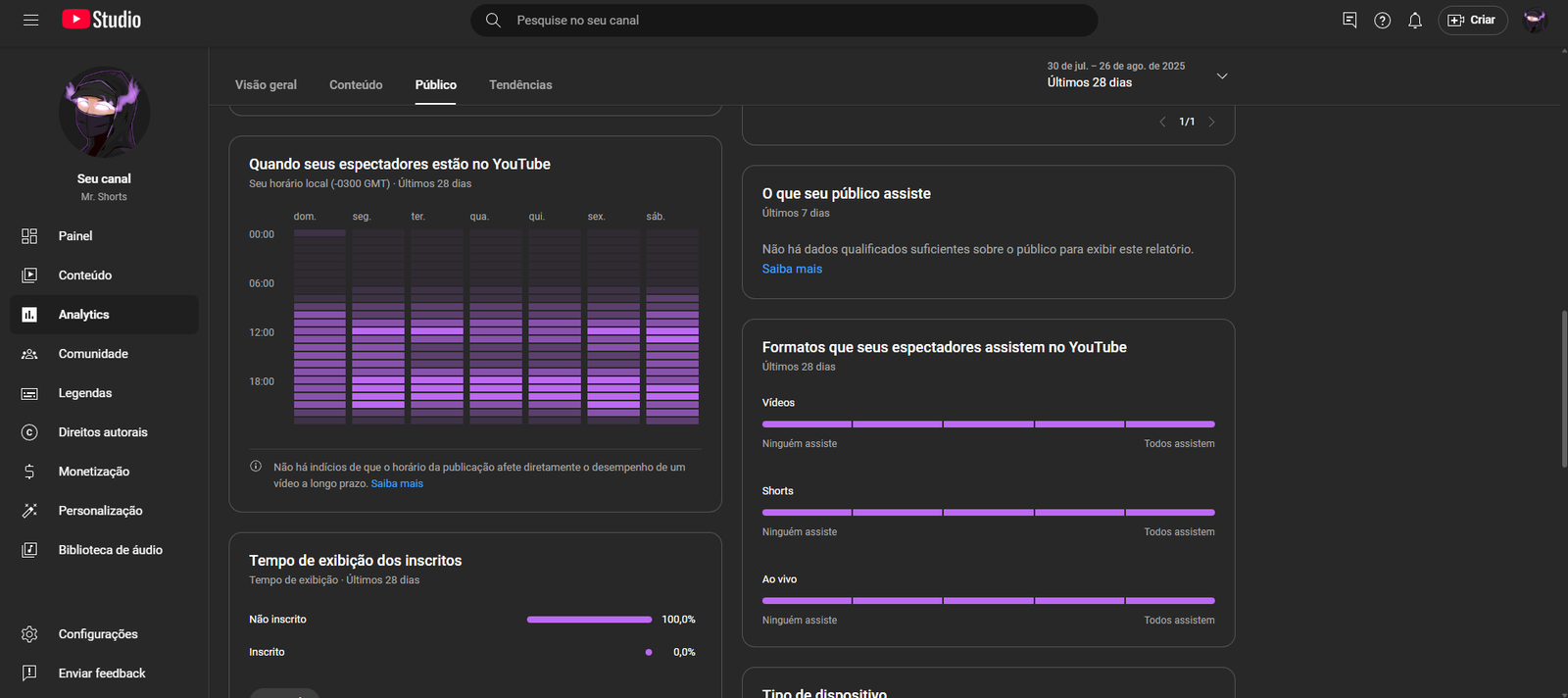
Task: Open Comunidade in the sidebar
Action: coord(104,354)
